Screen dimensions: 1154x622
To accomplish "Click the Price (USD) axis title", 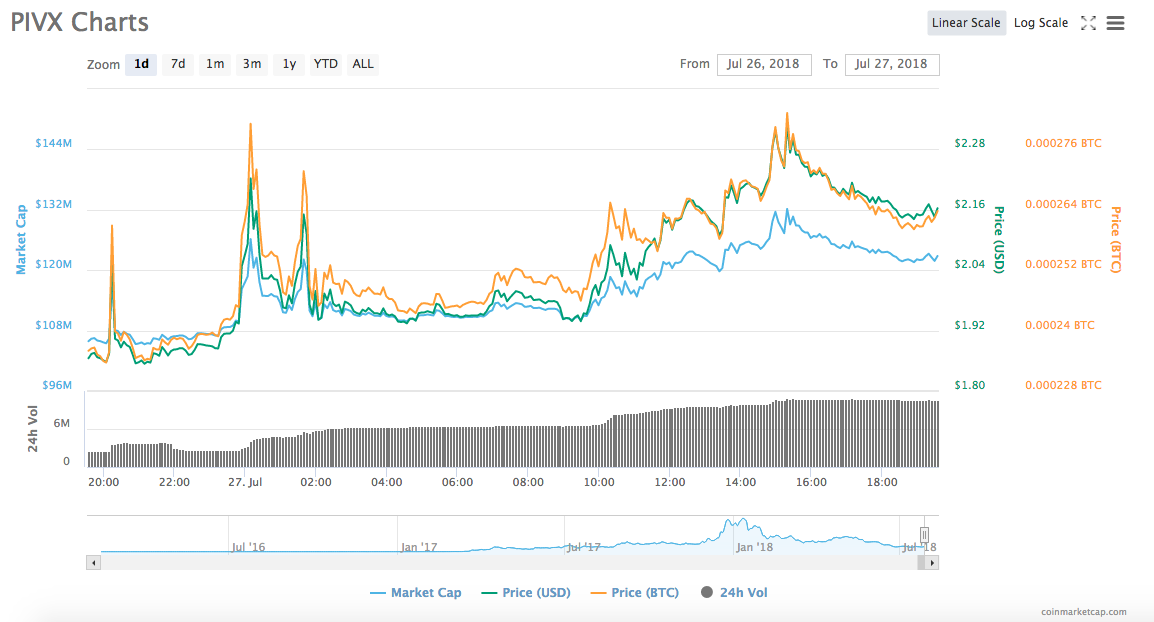I will tap(999, 240).
